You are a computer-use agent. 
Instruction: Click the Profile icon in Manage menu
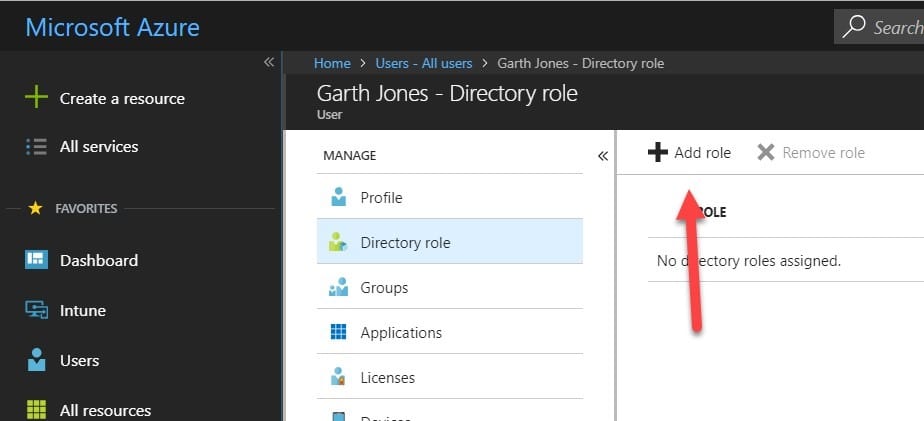(x=338, y=197)
